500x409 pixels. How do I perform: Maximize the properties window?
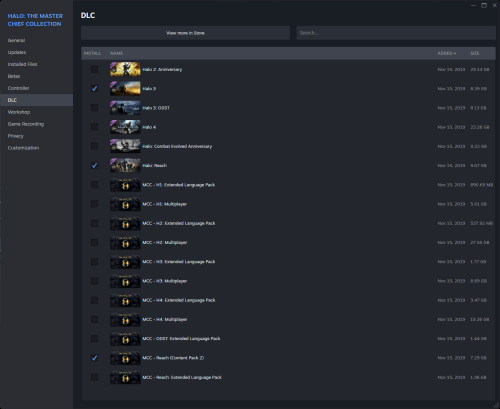484,5
